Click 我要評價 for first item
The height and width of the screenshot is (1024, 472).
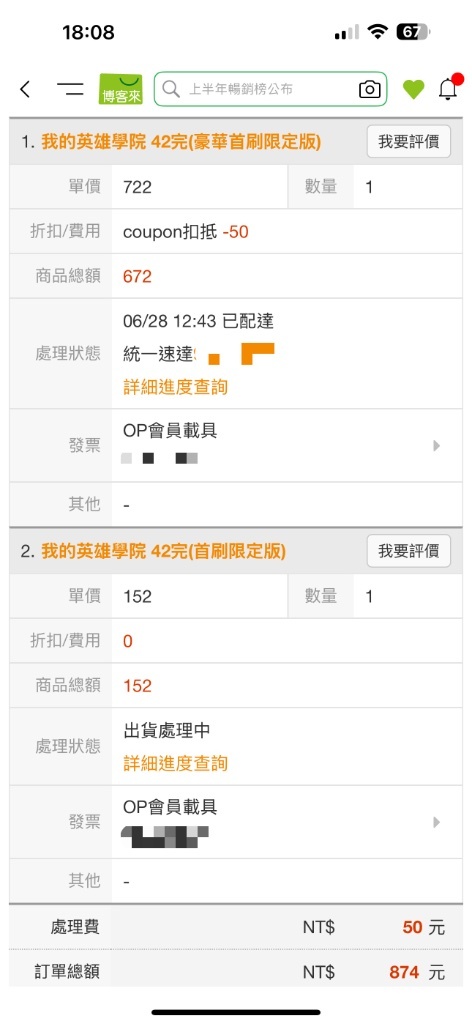[x=409, y=142]
